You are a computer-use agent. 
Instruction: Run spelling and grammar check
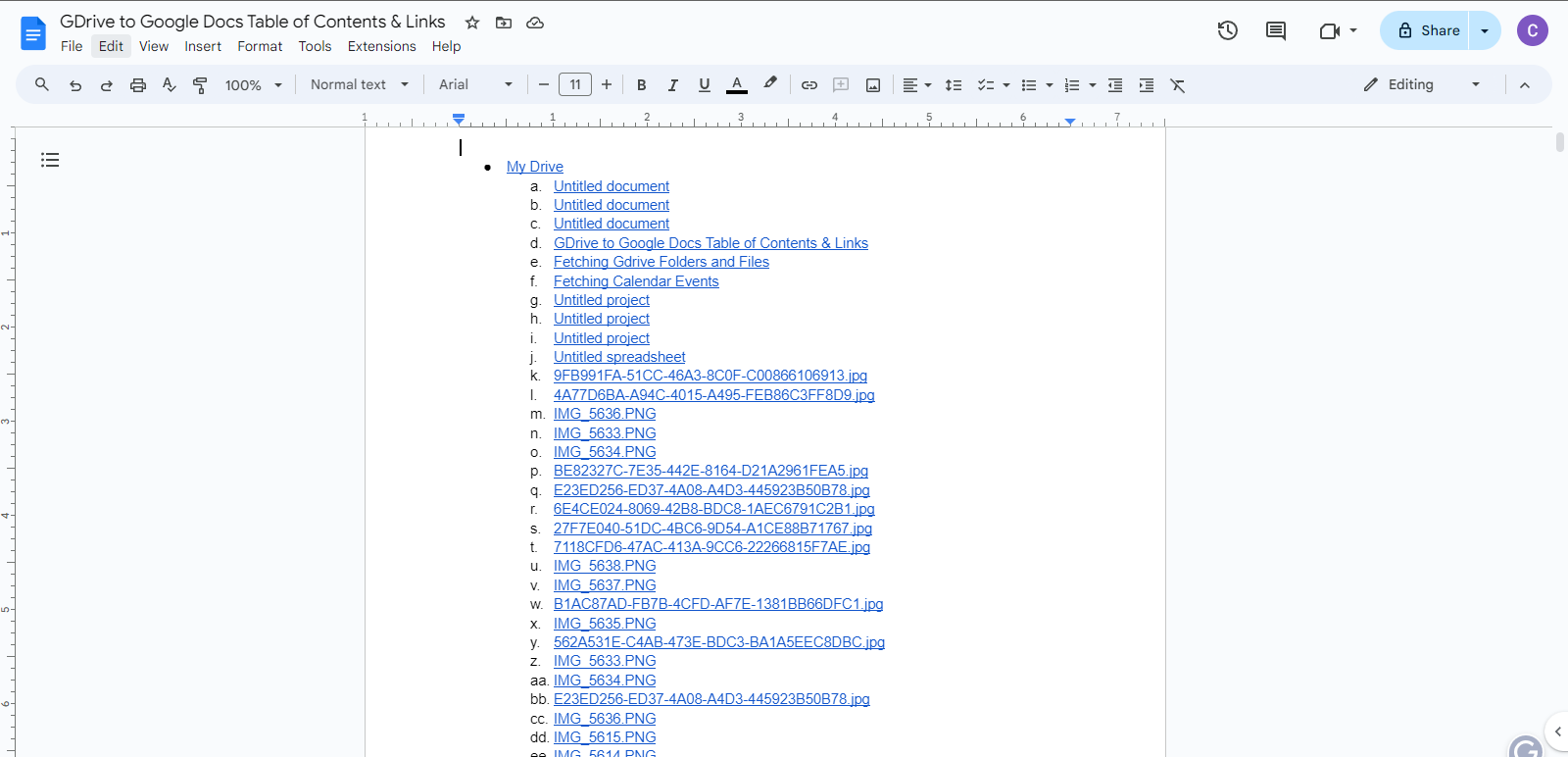(170, 85)
